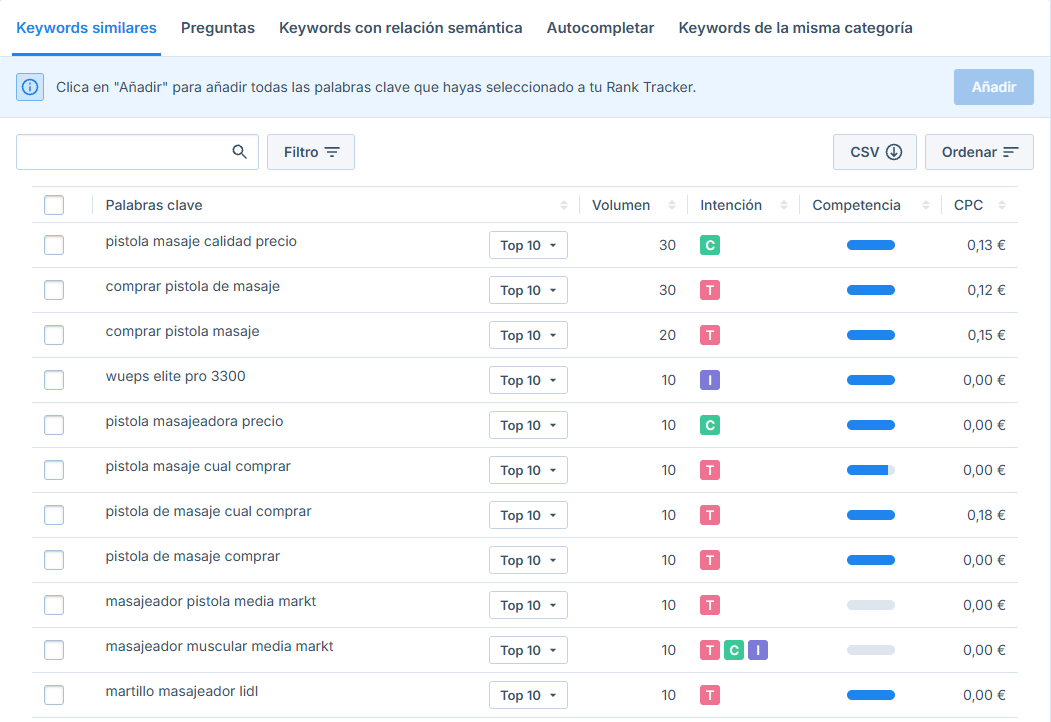Focus the keyword search input field

(125, 152)
